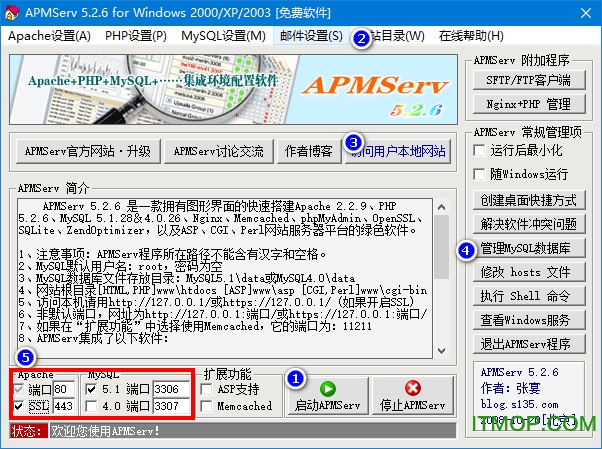
Task: Click 访问用户本地网站 button
Action: click(x=398, y=151)
